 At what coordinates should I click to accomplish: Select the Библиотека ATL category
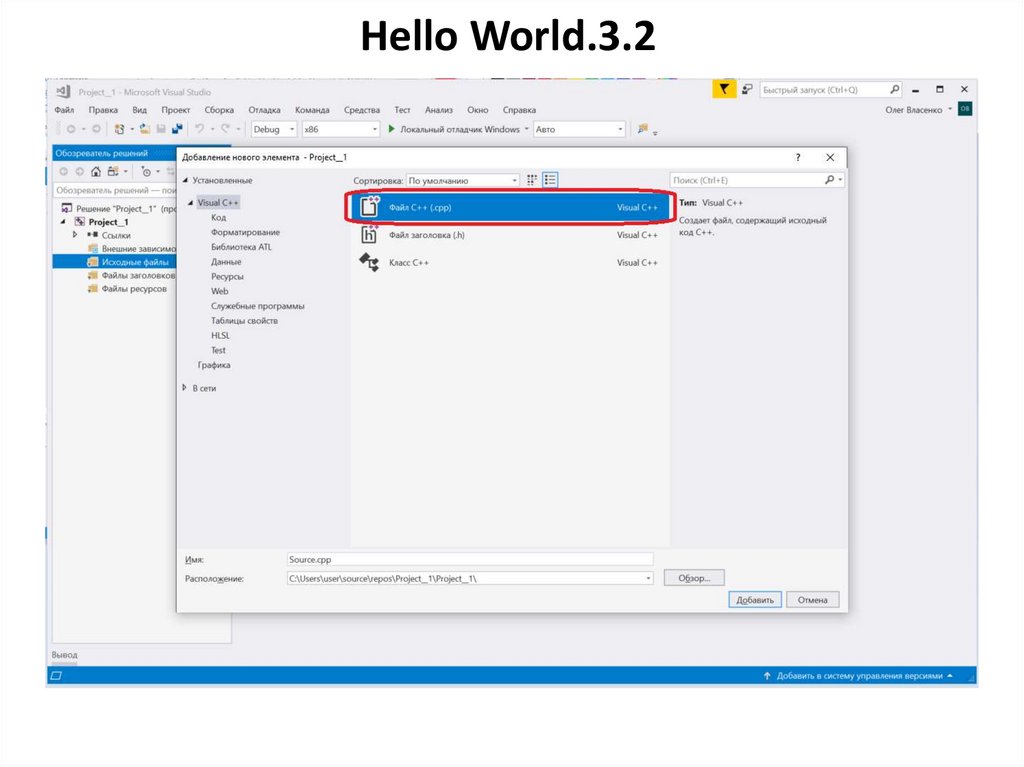pos(241,247)
